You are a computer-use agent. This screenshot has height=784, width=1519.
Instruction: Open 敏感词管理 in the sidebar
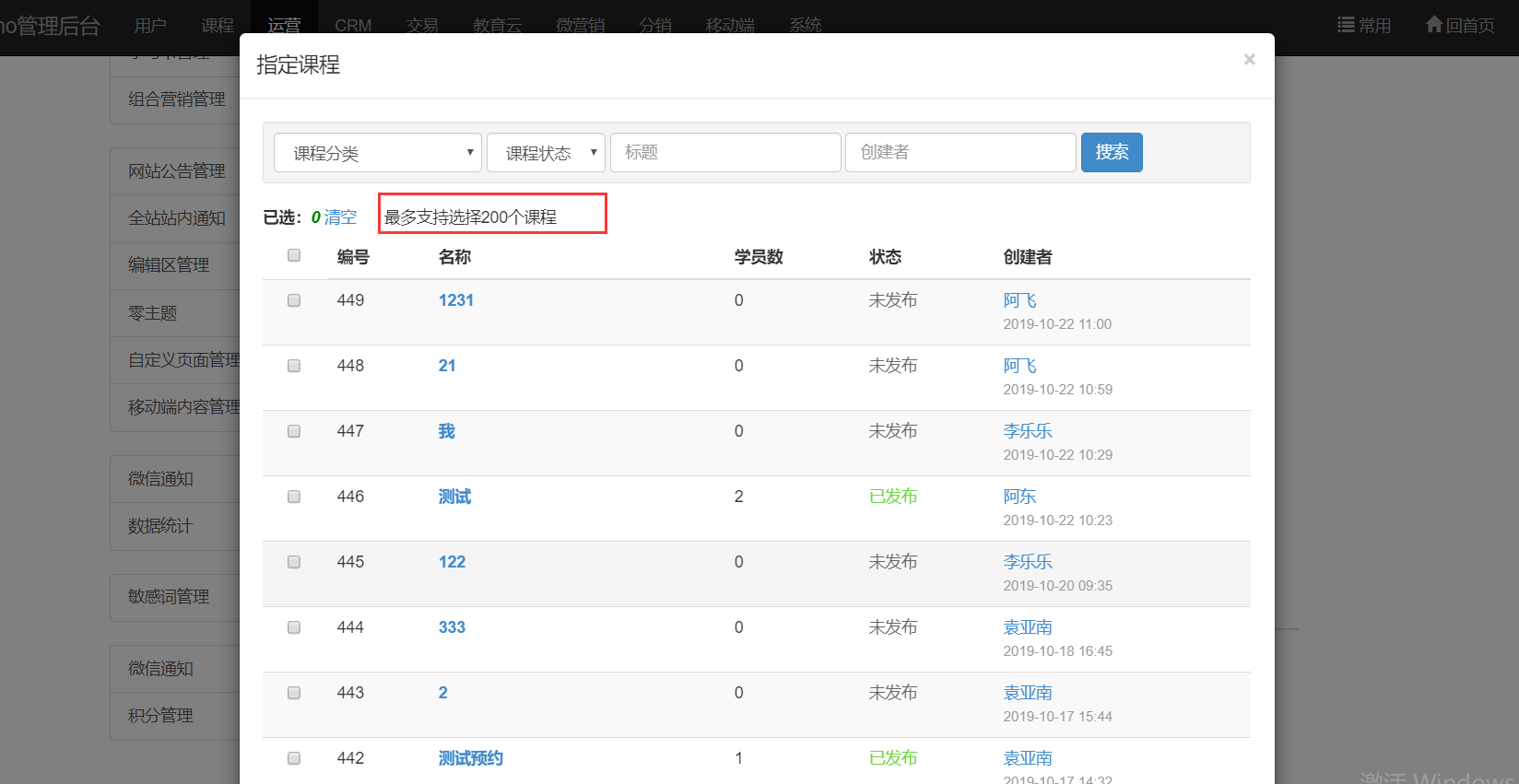click(x=169, y=597)
